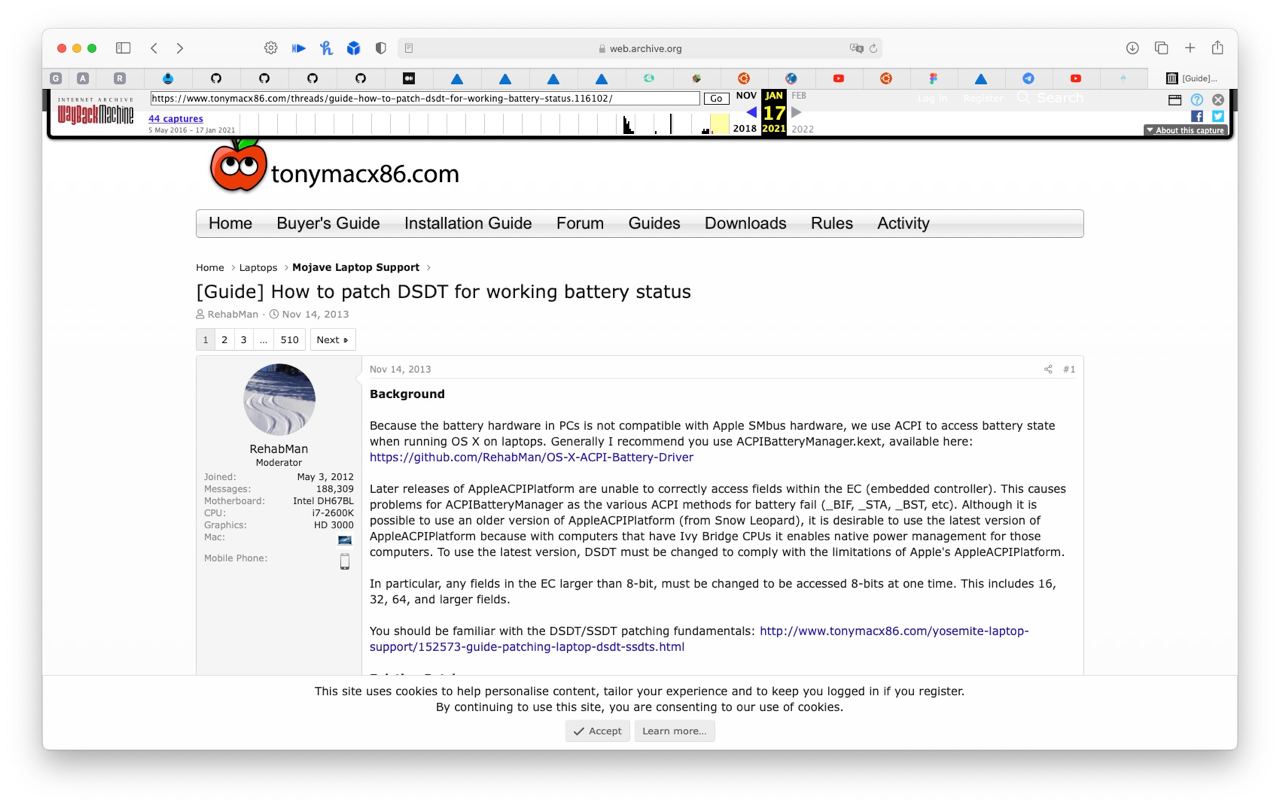Open the Downloads menu item
Image resolution: width=1280 pixels, height=806 pixels.
point(745,223)
